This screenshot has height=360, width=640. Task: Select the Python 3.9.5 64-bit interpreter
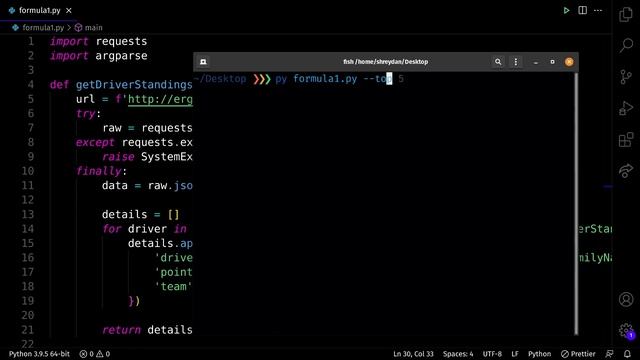(x=39, y=354)
